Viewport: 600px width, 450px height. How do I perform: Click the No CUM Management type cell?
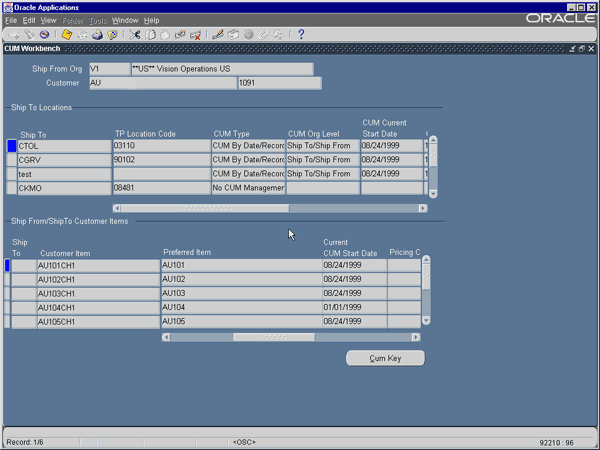click(248, 188)
